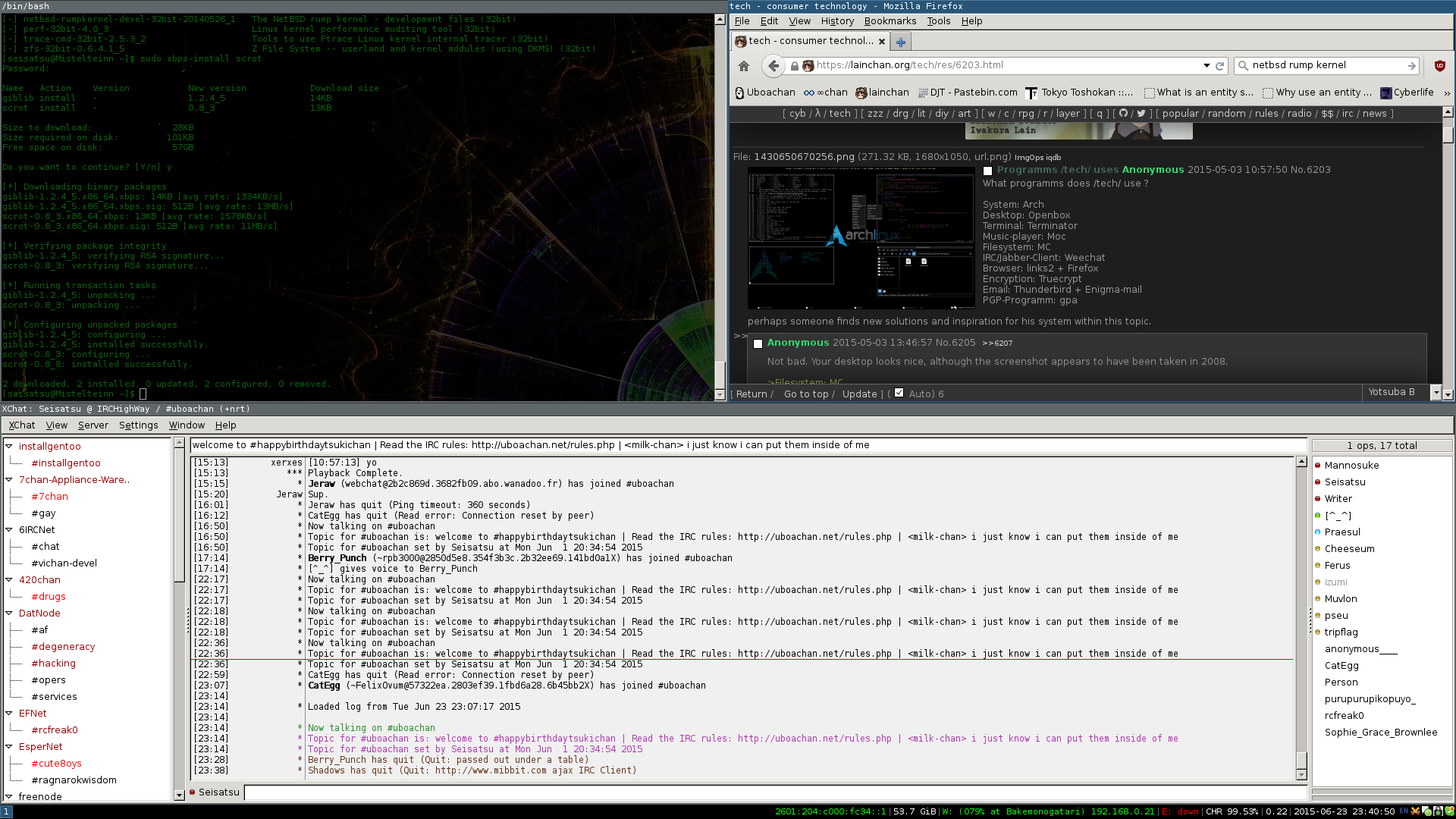The width and height of the screenshot is (1456, 819).
Task: Select the #vichan-devel channel
Action: coord(64,563)
